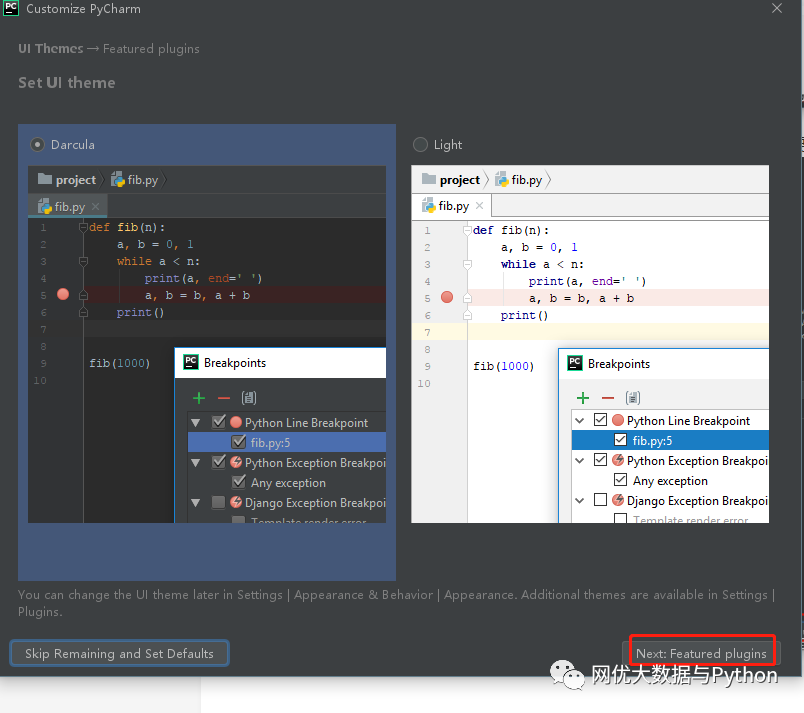
Task: Toggle Python Exception Breakpoint checkbox in Darcula preview
Action: pyautogui.click(x=218, y=462)
